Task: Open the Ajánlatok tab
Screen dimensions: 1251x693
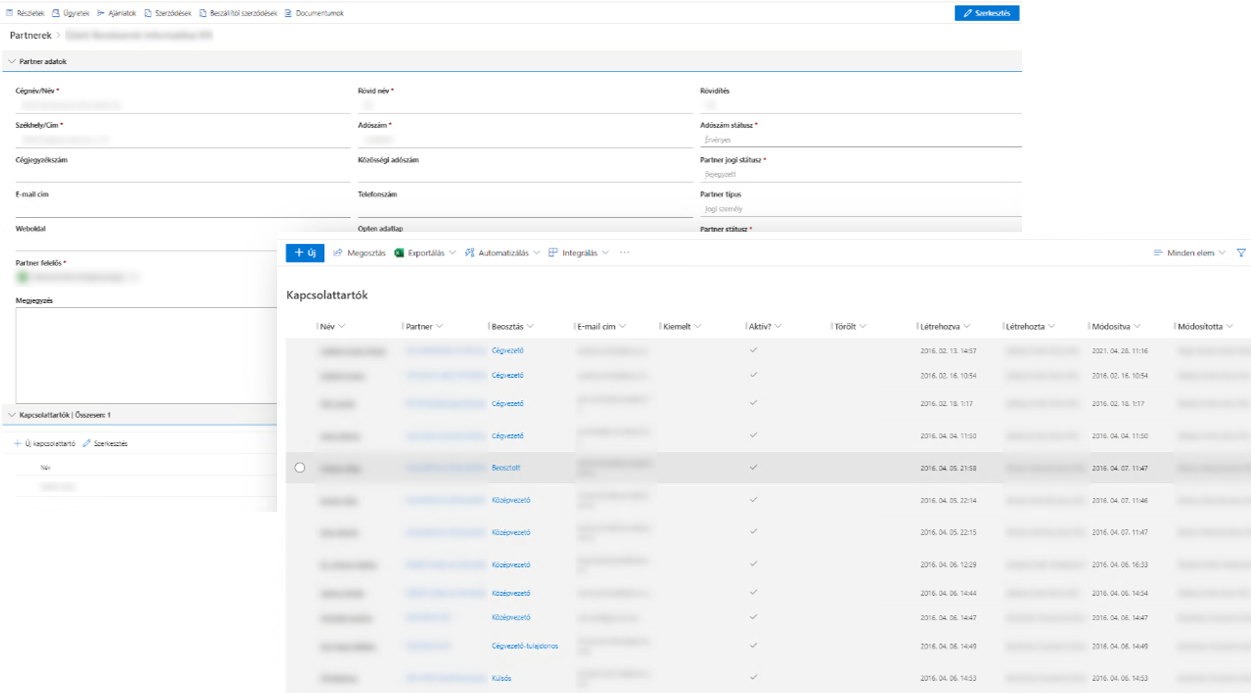Action: 116,13
